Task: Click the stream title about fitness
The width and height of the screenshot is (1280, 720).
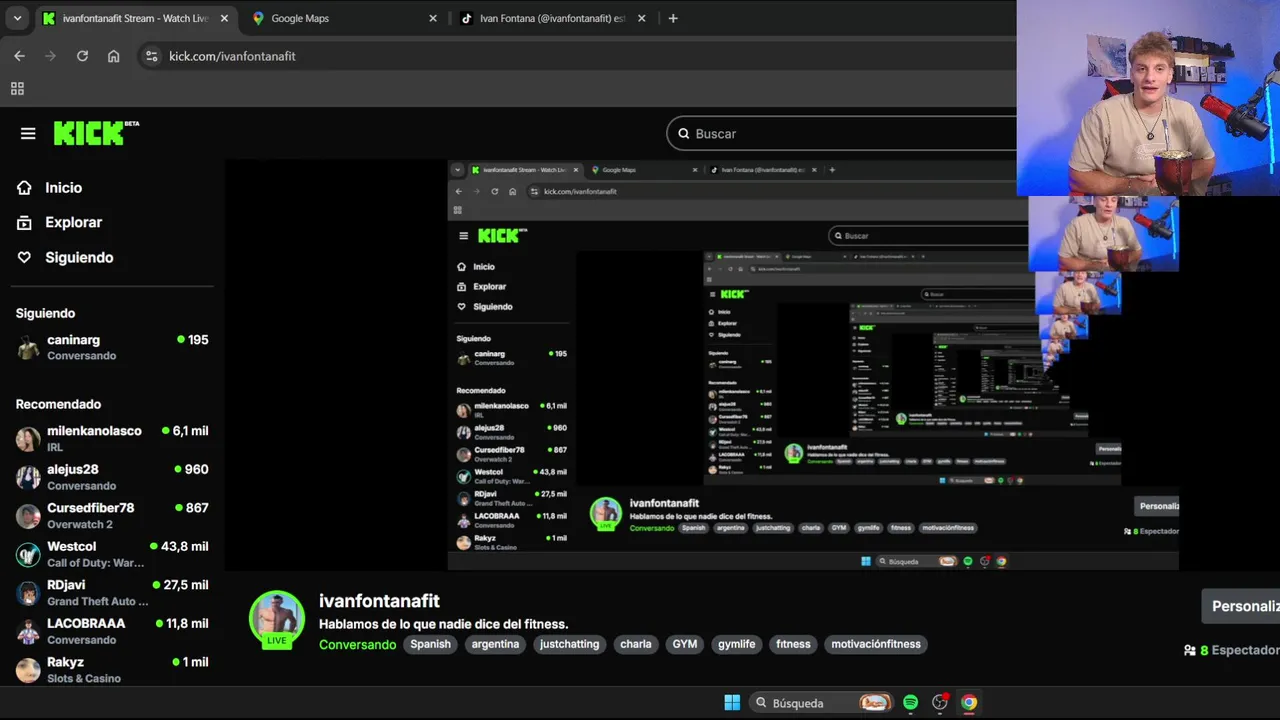Action: [x=443, y=624]
